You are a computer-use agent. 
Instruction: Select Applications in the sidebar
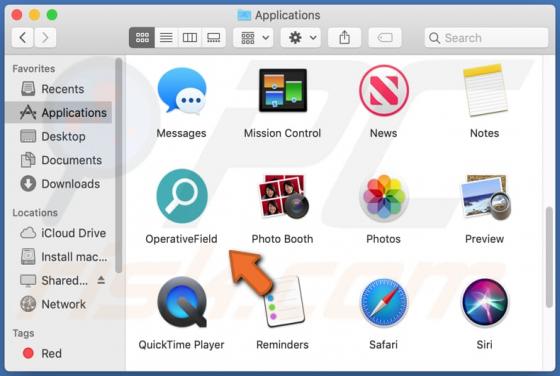(59, 113)
